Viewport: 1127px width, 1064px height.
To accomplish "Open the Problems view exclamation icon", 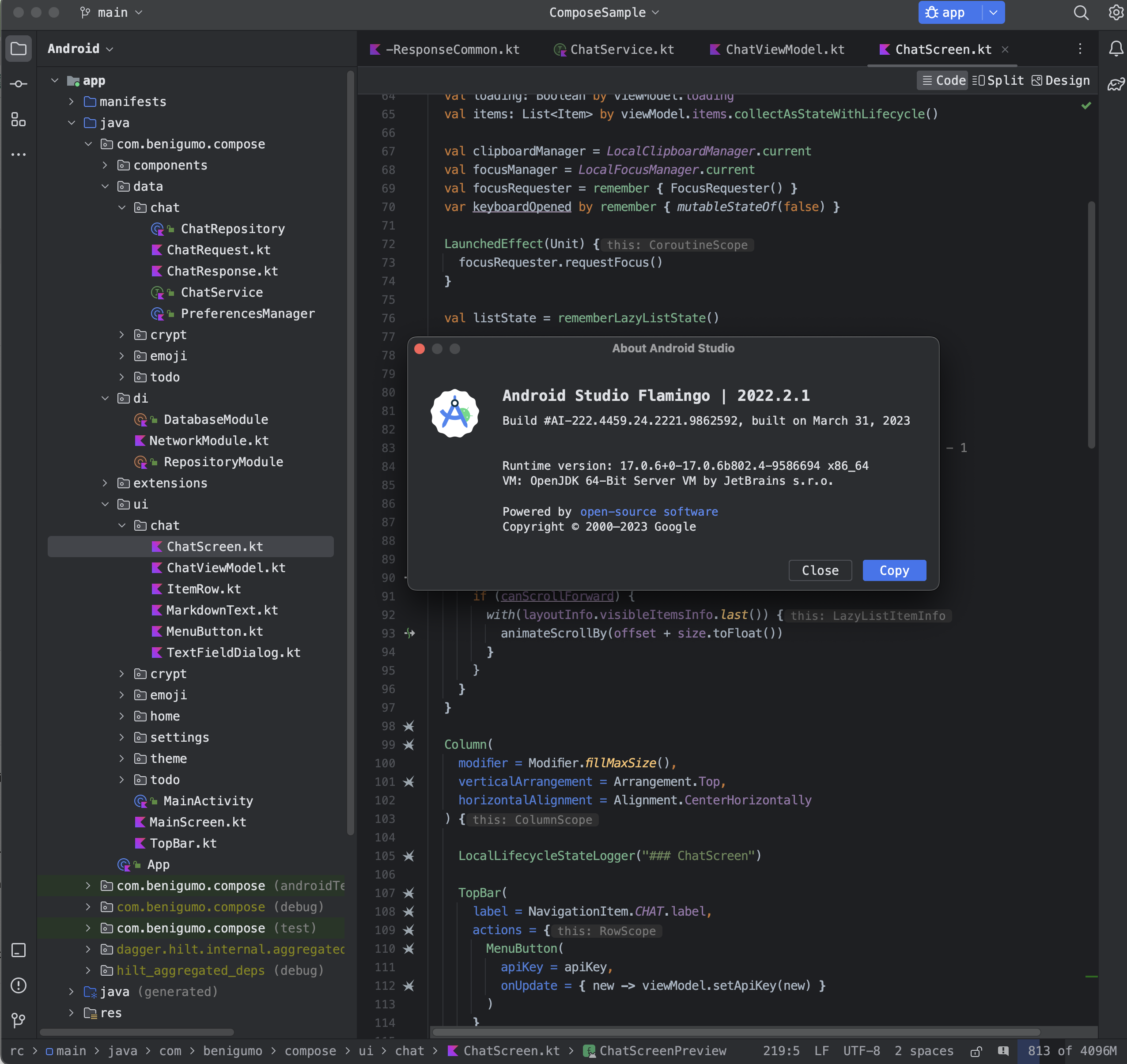I will pyautogui.click(x=19, y=986).
